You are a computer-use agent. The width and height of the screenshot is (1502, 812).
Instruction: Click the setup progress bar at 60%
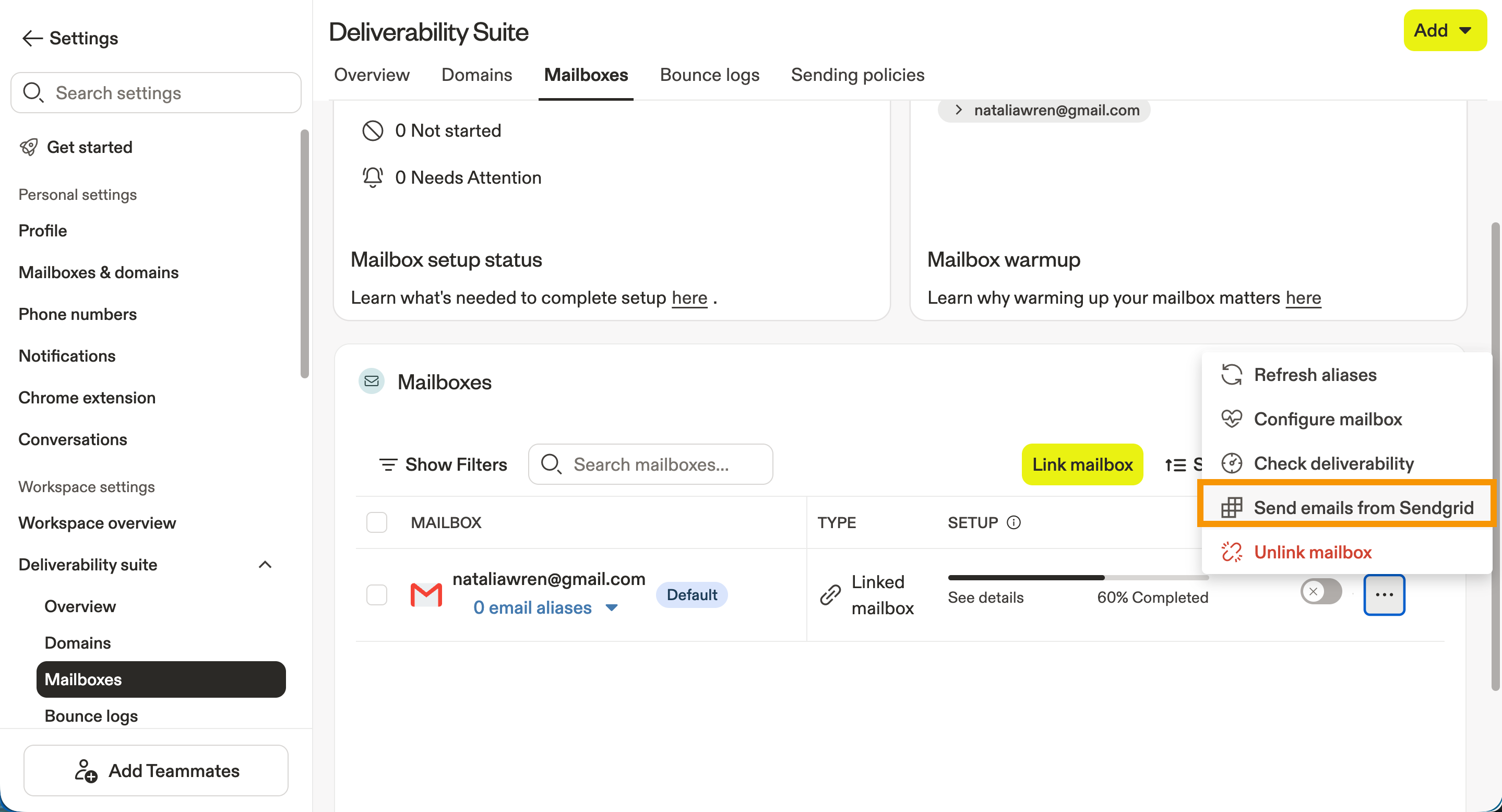[x=1078, y=578]
